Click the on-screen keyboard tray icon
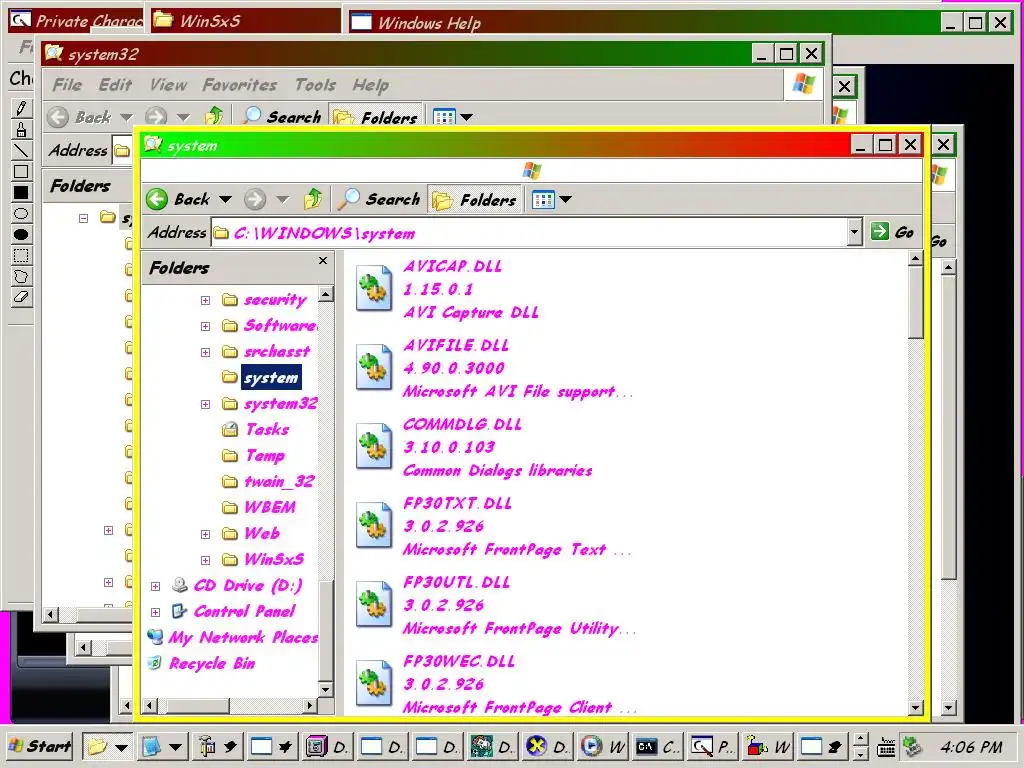 coord(886,746)
